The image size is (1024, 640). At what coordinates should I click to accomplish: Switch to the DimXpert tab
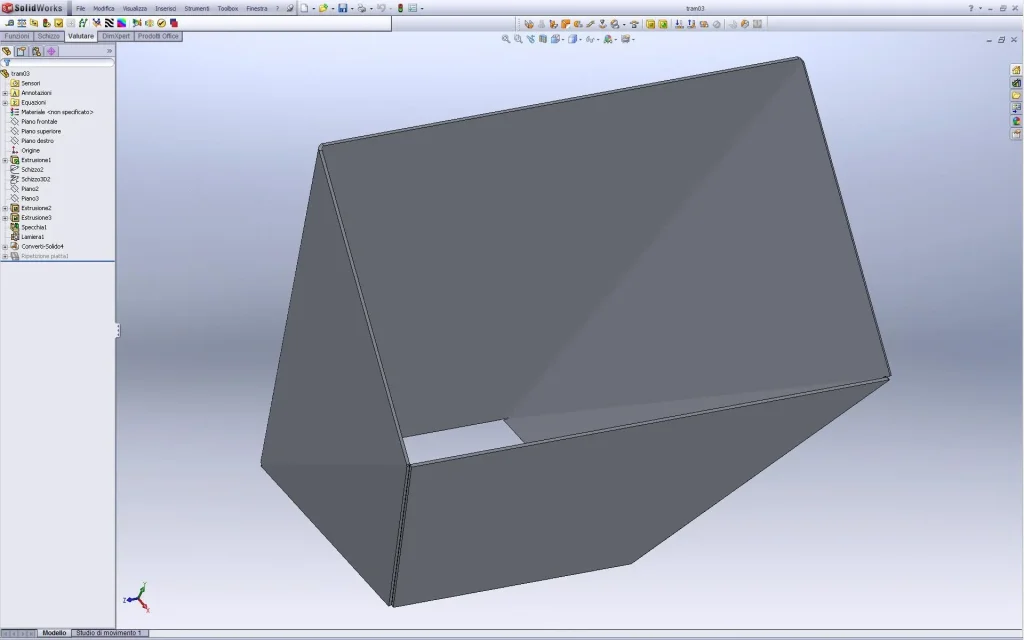[x=116, y=36]
